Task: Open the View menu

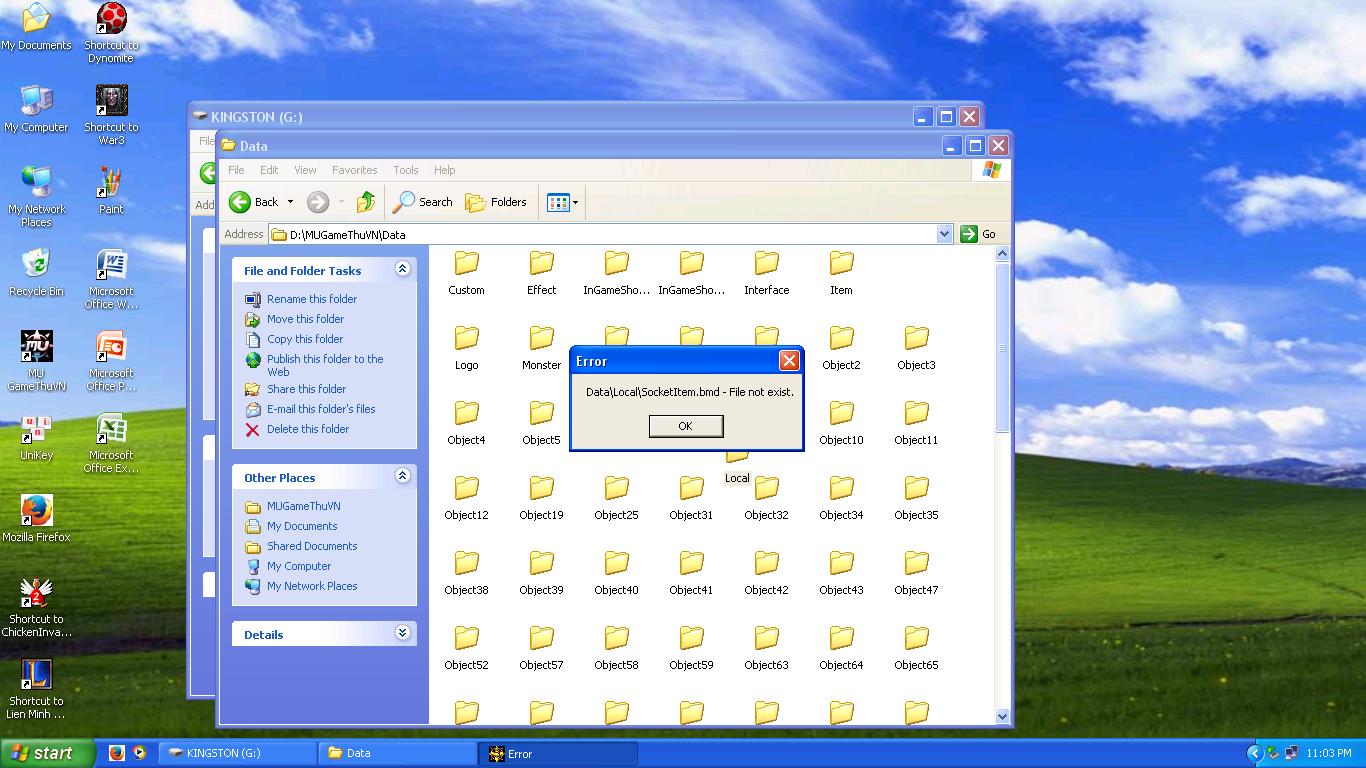Action: point(305,170)
